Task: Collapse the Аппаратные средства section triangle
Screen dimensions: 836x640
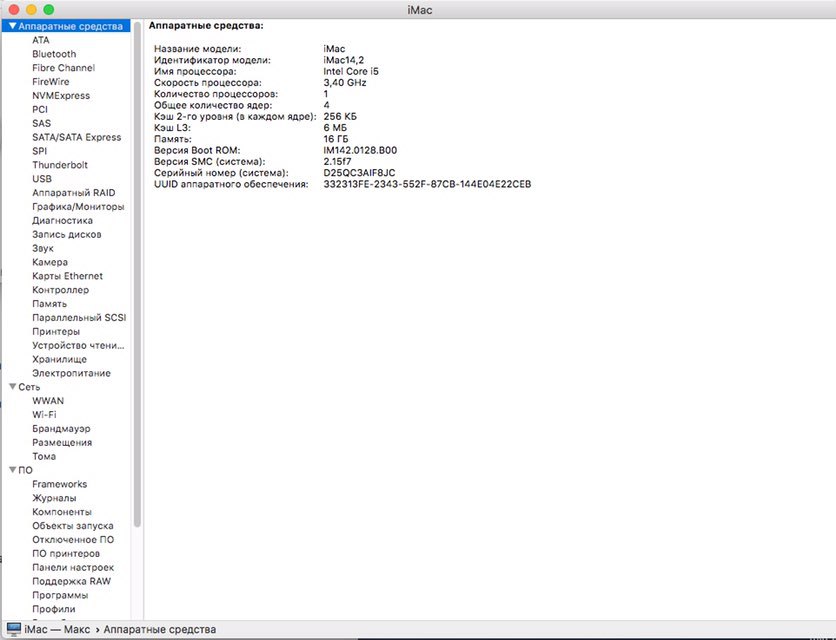Action: point(12,26)
